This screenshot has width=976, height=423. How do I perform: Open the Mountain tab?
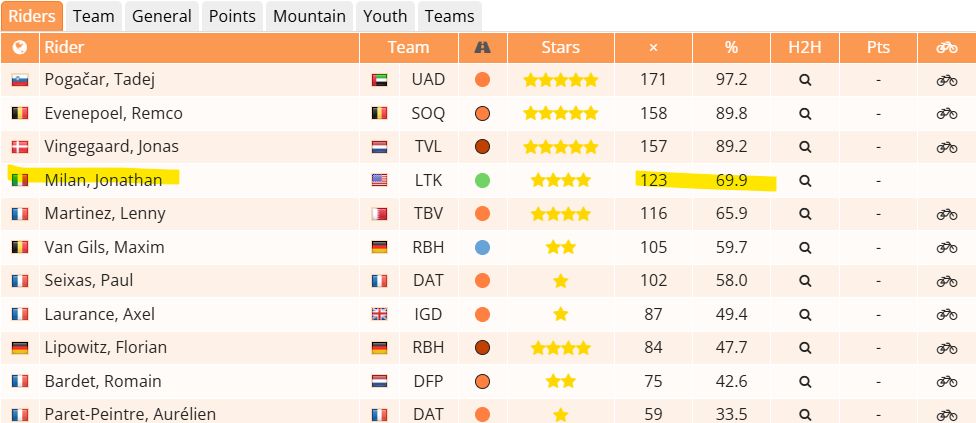309,16
